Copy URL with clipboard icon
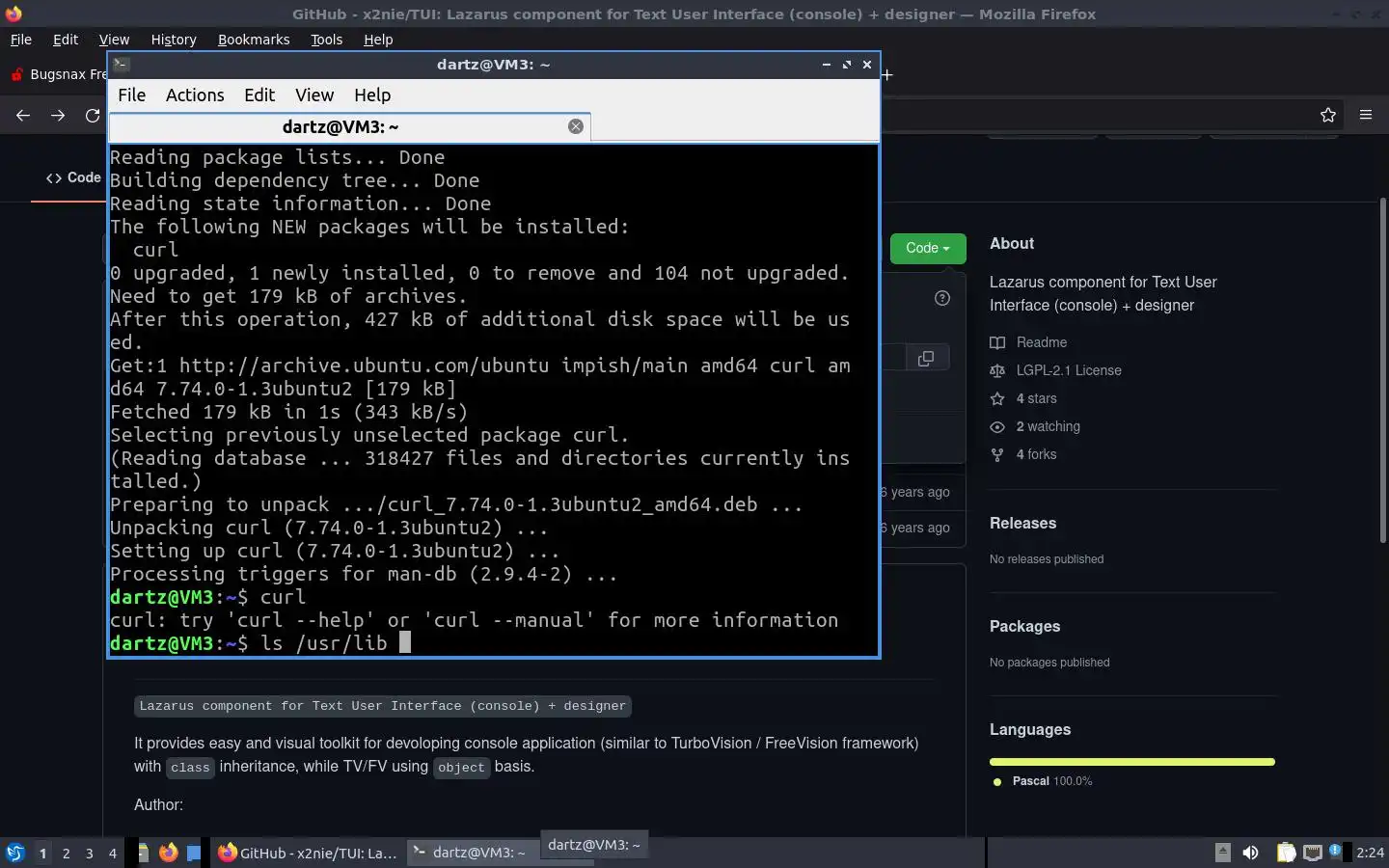Image resolution: width=1389 pixels, height=868 pixels. (926, 358)
